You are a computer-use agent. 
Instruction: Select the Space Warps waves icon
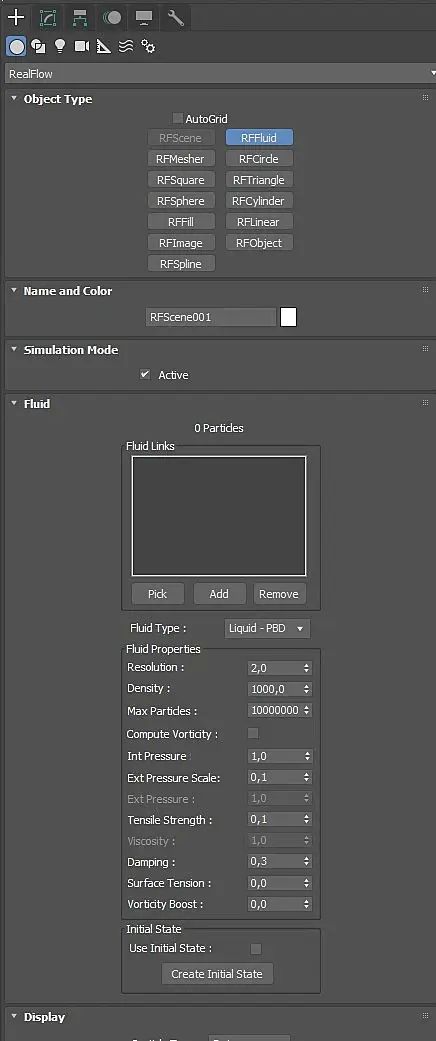[x=126, y=46]
